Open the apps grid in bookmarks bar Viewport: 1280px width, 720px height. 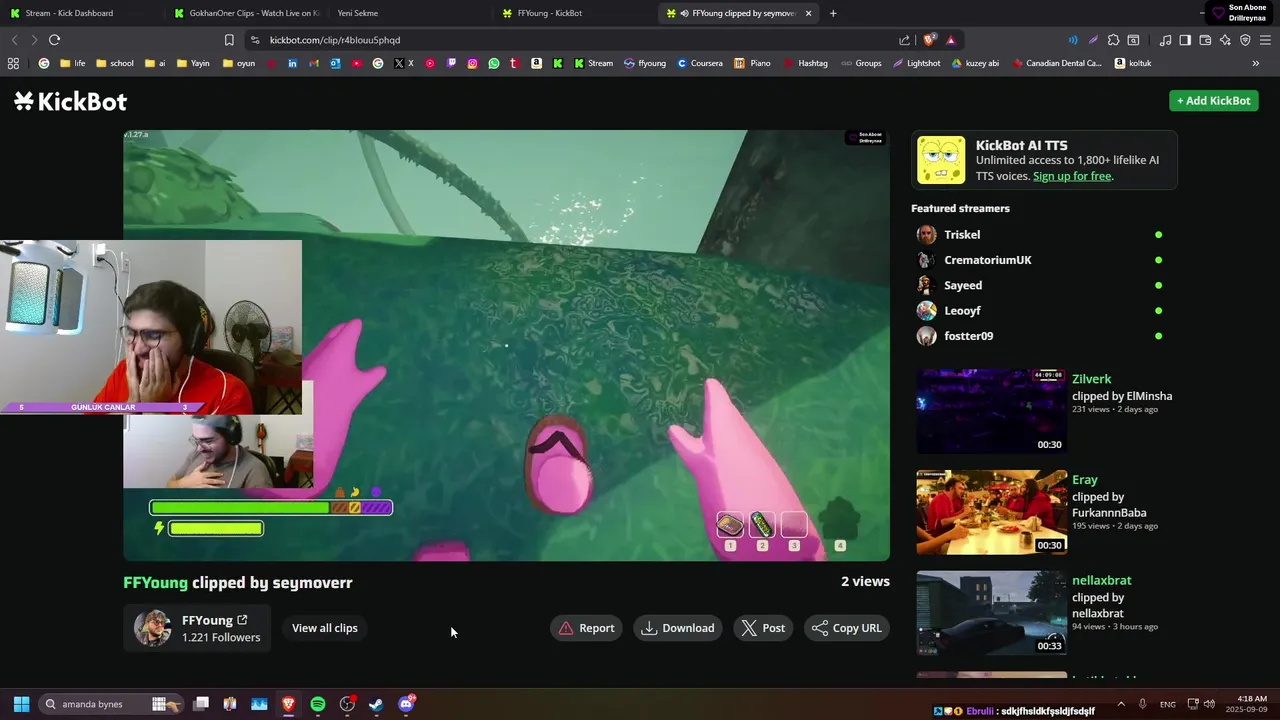point(13,63)
